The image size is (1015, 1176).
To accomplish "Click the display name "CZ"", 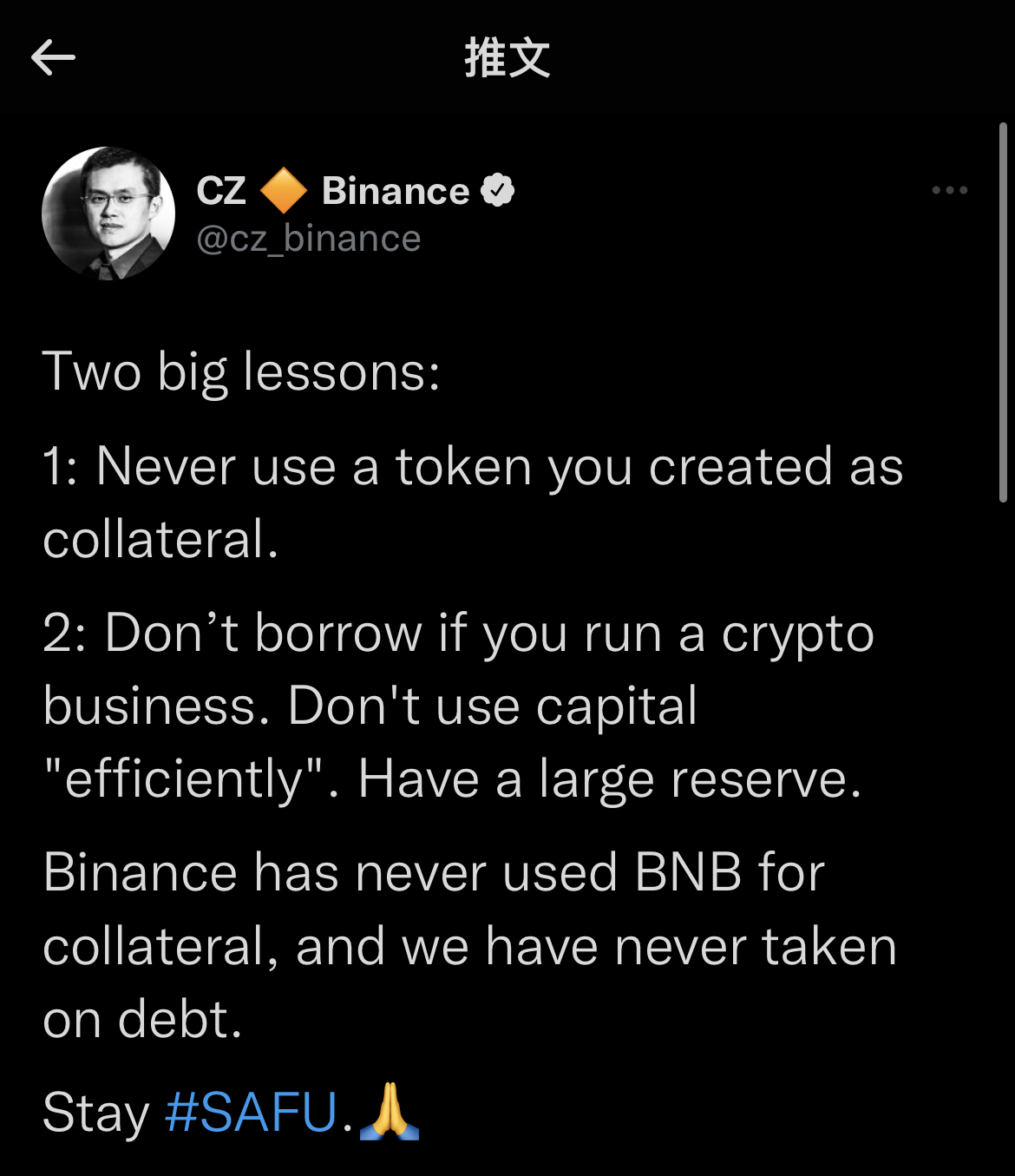I will coord(221,191).
